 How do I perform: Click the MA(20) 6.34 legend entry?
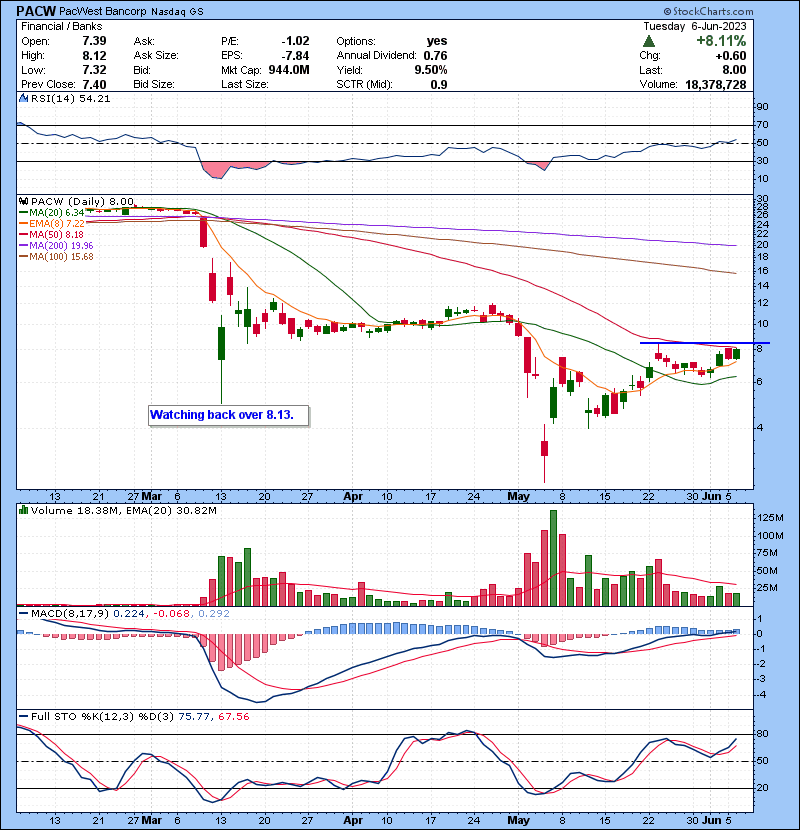coord(56,213)
